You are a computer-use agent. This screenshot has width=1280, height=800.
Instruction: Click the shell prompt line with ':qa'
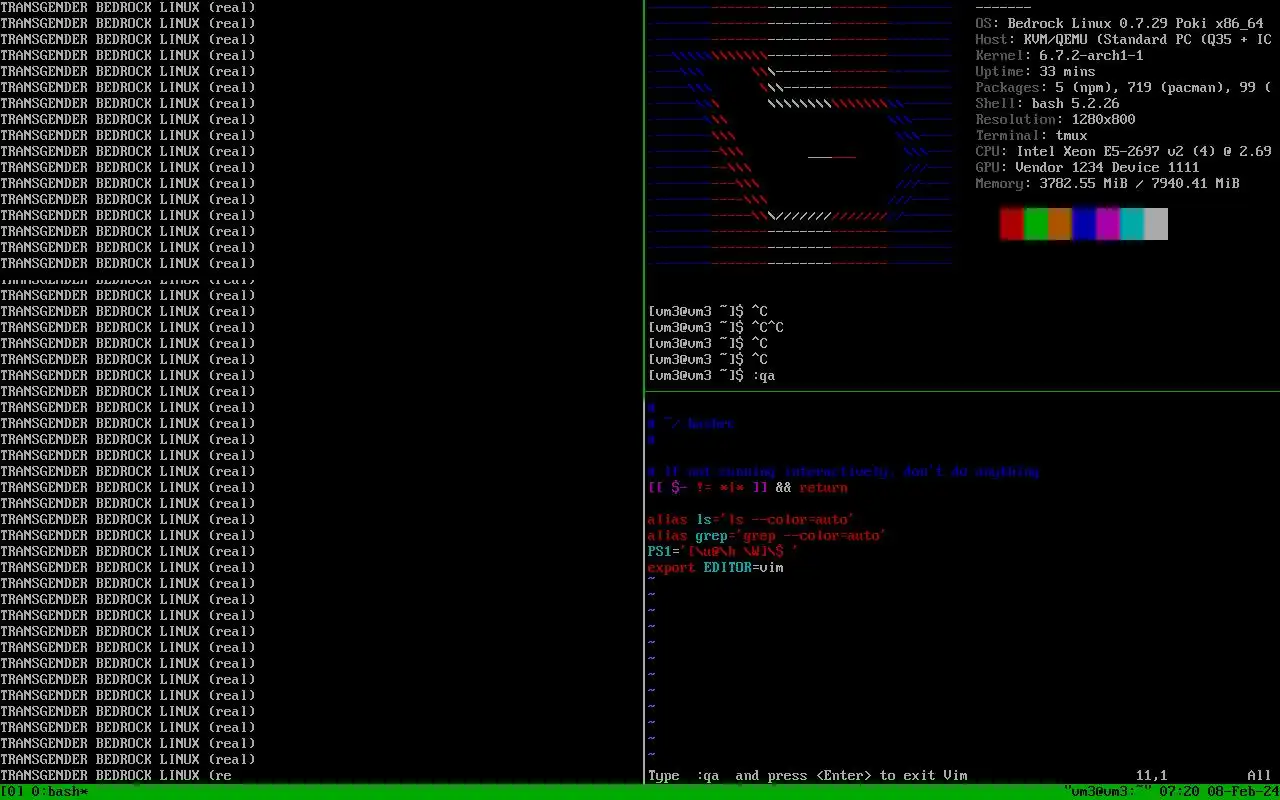click(712, 375)
